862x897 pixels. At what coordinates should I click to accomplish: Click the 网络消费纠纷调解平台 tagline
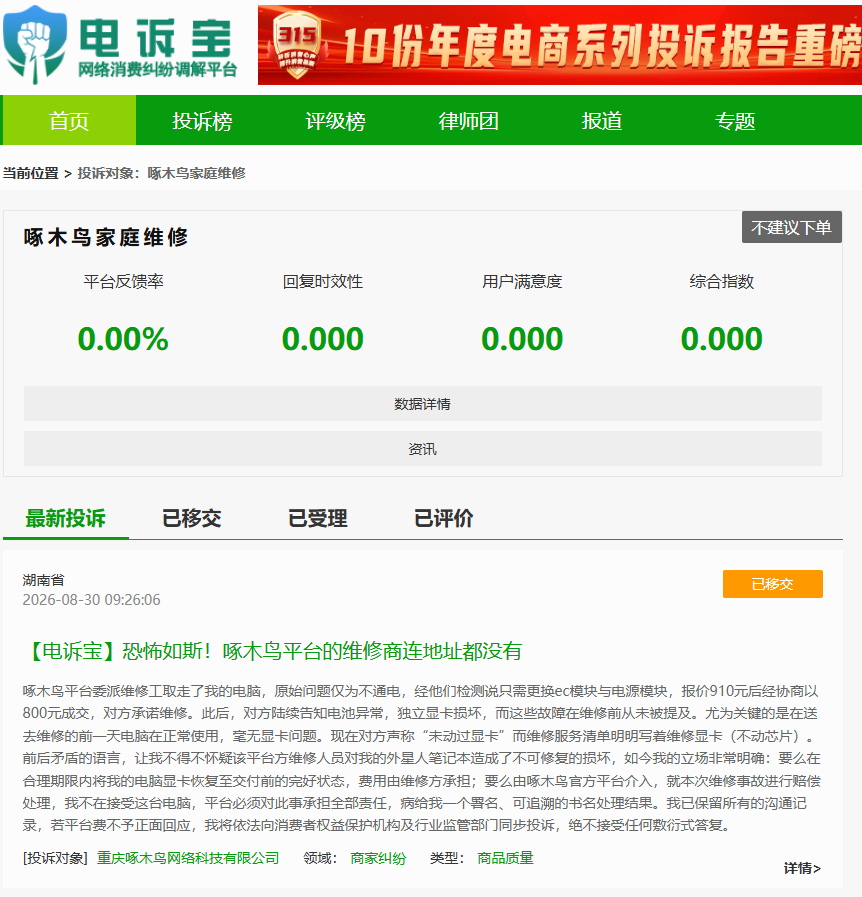point(157,70)
